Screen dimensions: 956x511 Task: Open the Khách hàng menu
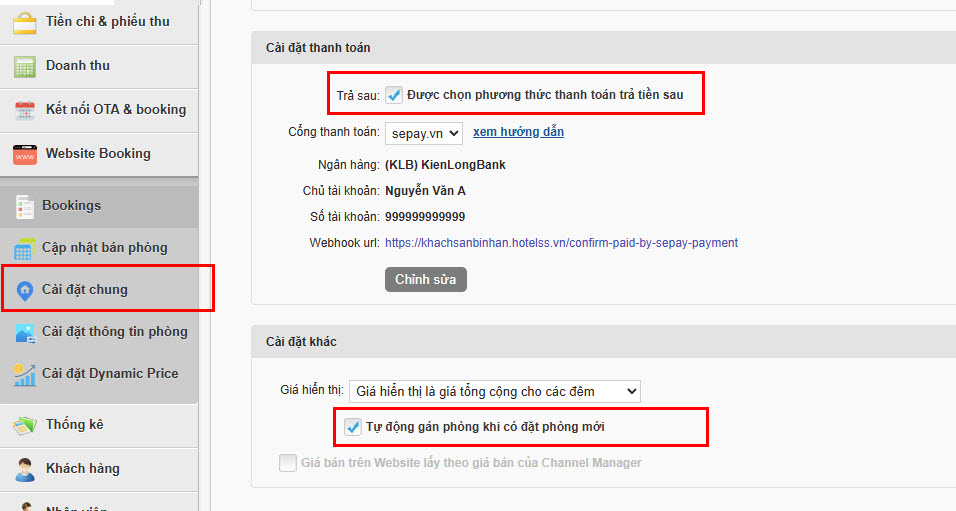pyautogui.click(x=99, y=469)
